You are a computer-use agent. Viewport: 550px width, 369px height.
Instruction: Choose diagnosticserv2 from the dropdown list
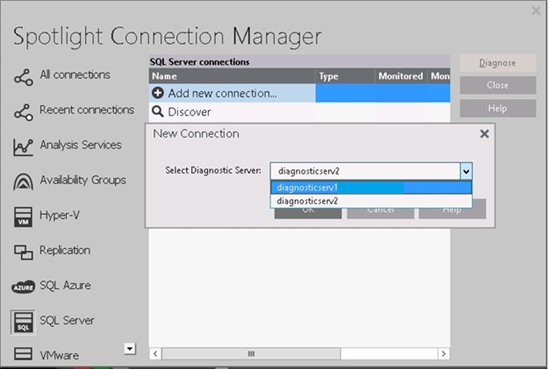371,201
